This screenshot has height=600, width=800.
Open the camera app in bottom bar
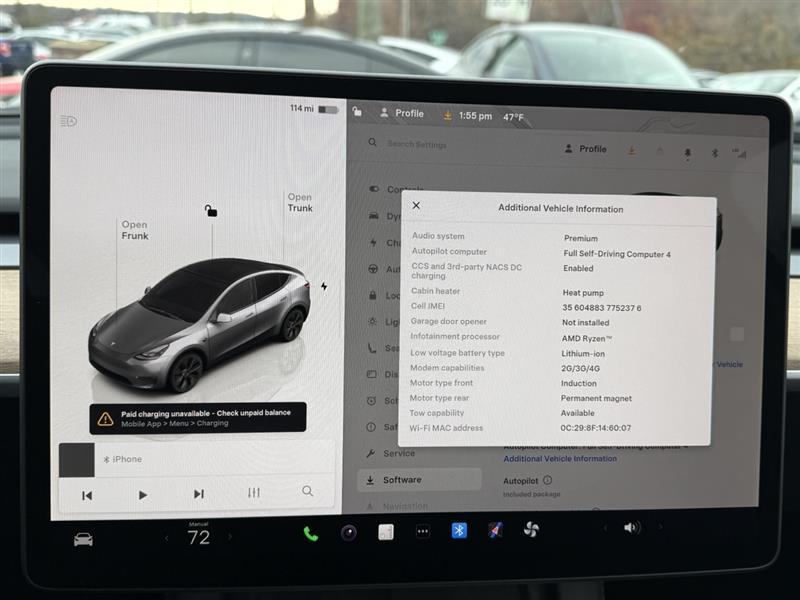pyautogui.click(x=348, y=532)
